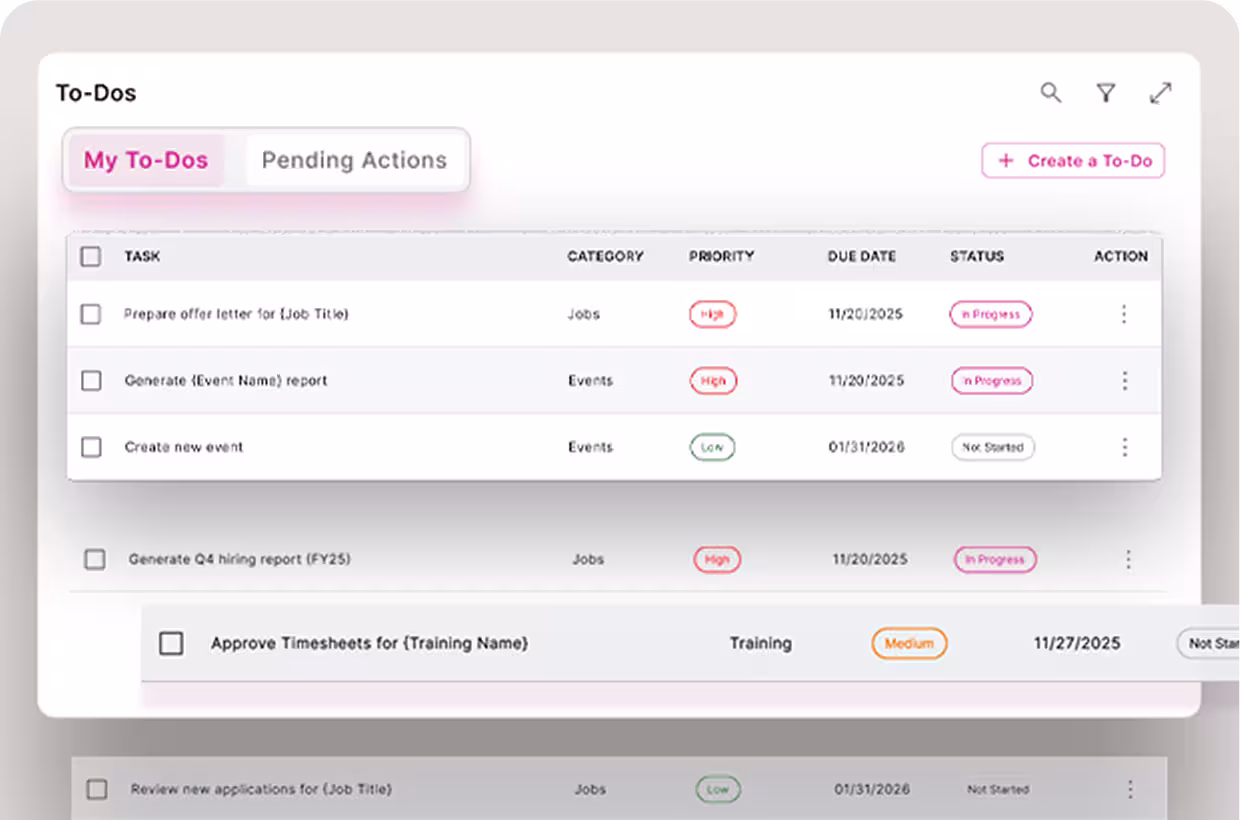Open In Progress status of offer letter task
1240x820 pixels.
[990, 314]
